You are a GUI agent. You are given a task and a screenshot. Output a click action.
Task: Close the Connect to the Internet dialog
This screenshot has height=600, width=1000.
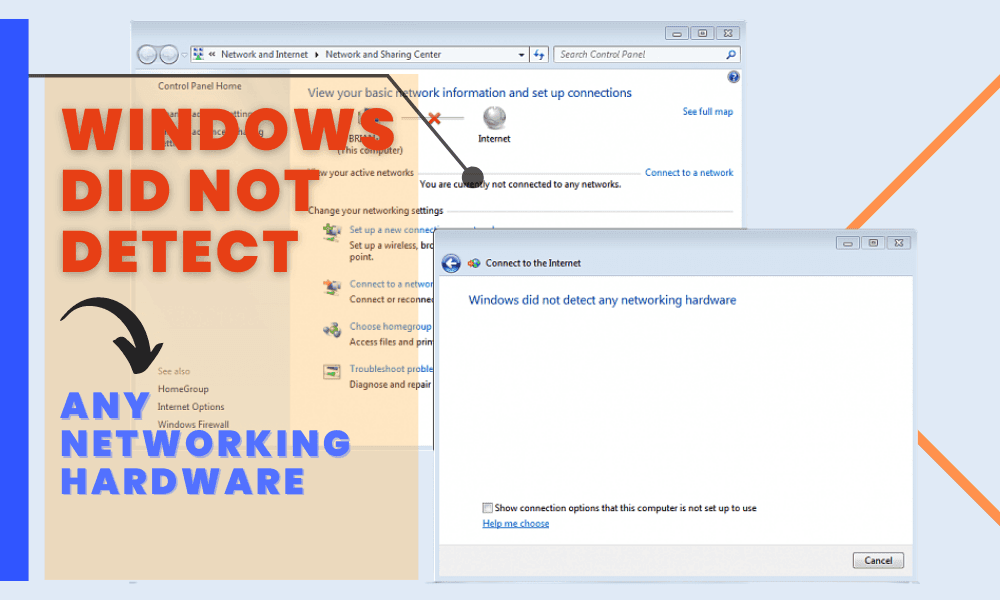coord(899,243)
